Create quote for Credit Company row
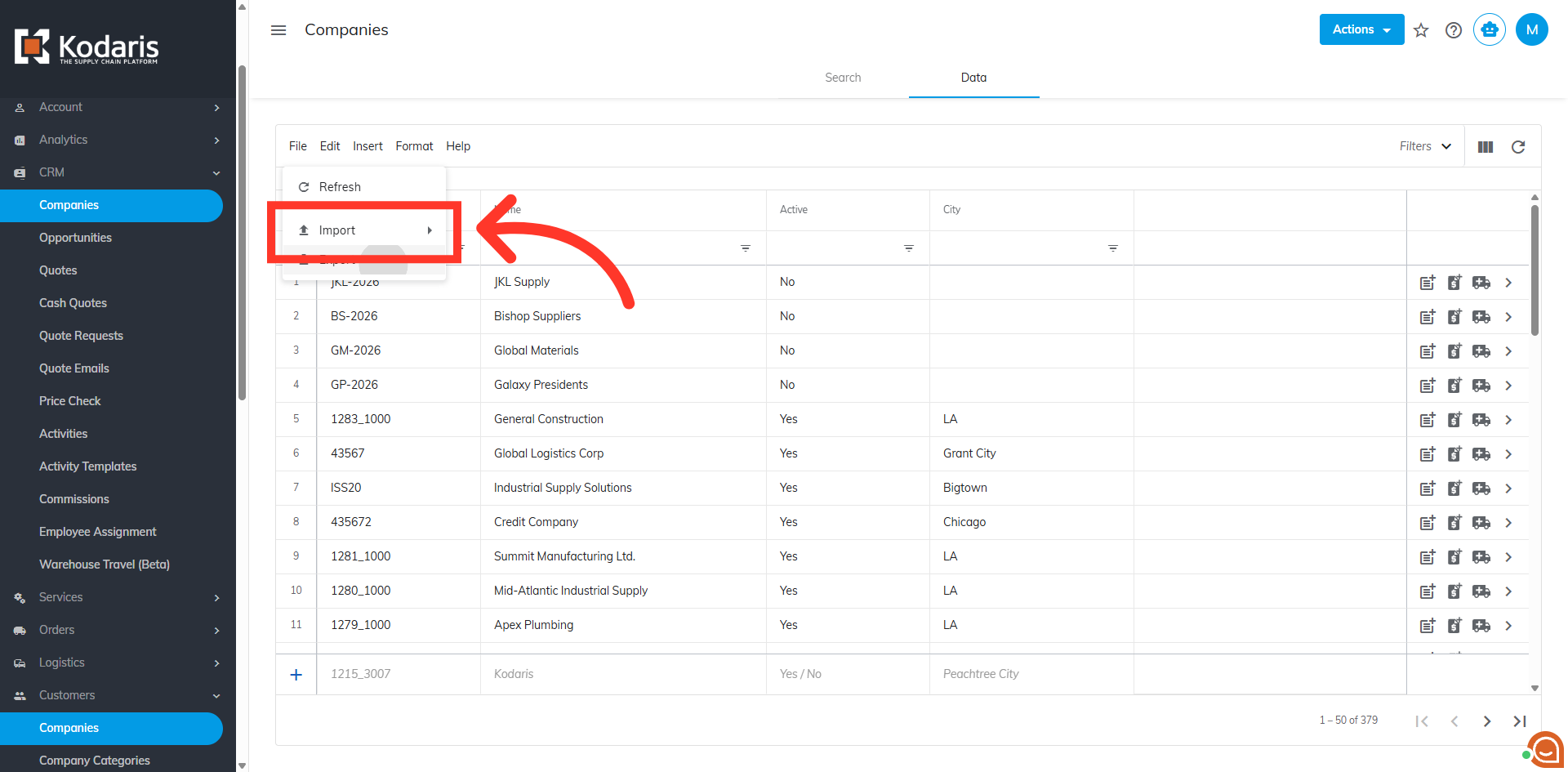 click(x=1454, y=523)
